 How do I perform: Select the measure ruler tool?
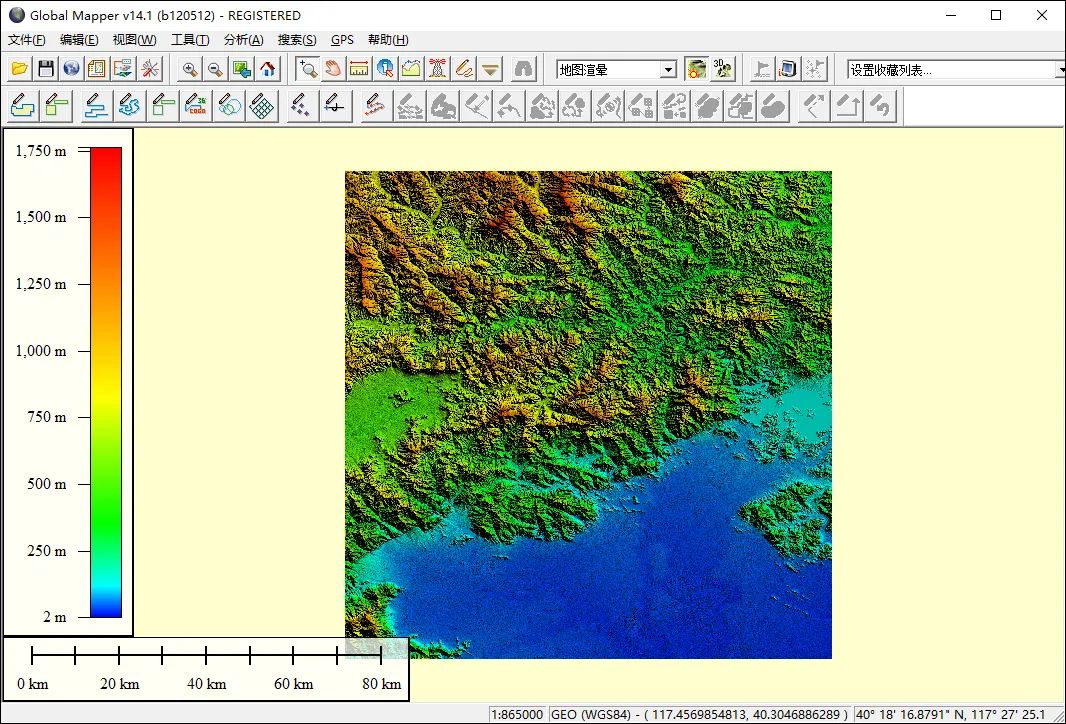coord(358,69)
